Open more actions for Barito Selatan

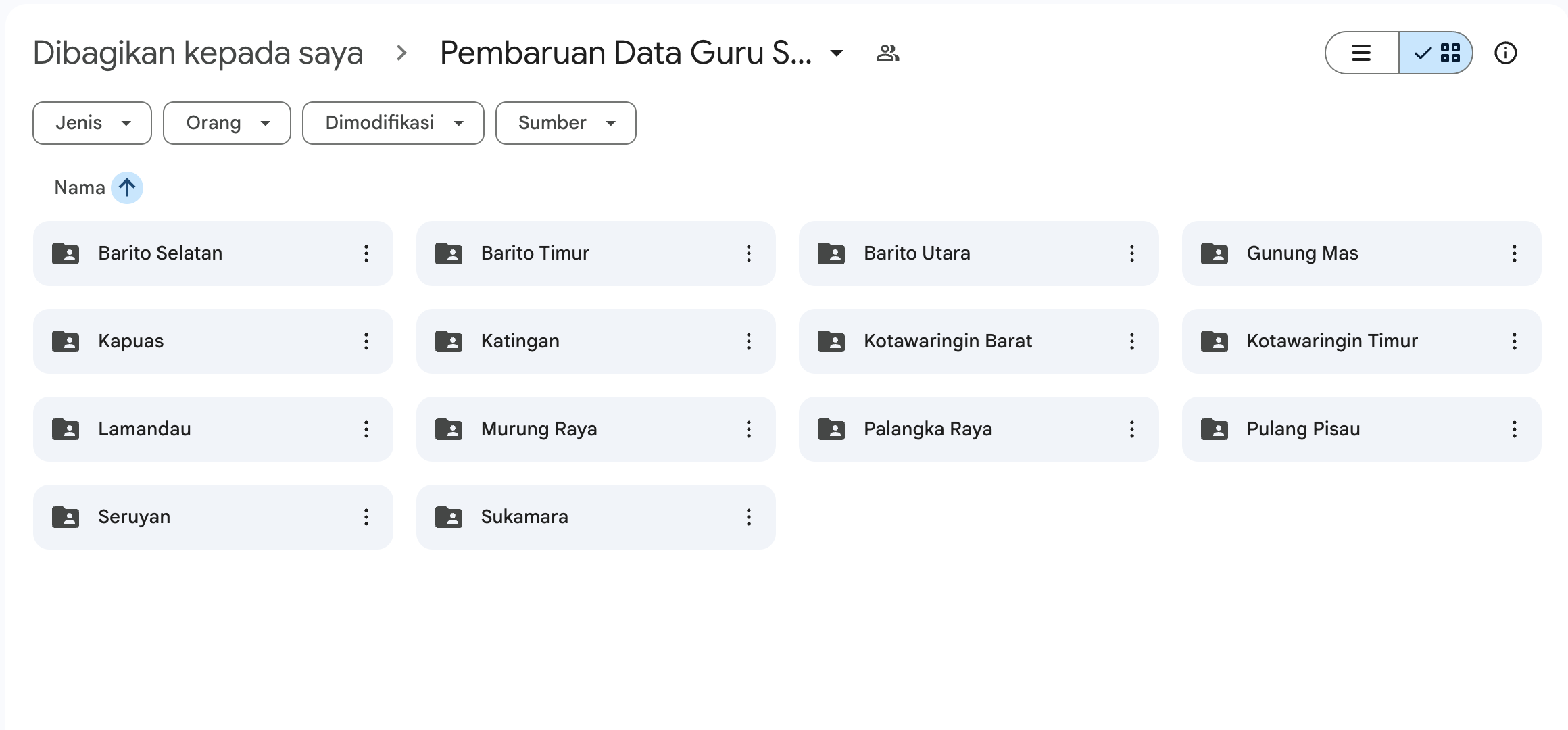(x=366, y=253)
